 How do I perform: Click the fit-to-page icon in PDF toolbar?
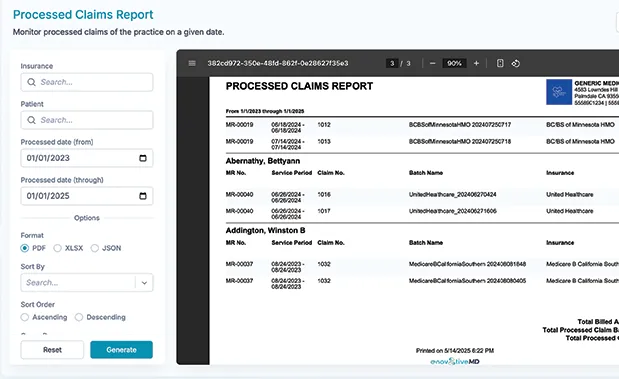point(500,63)
